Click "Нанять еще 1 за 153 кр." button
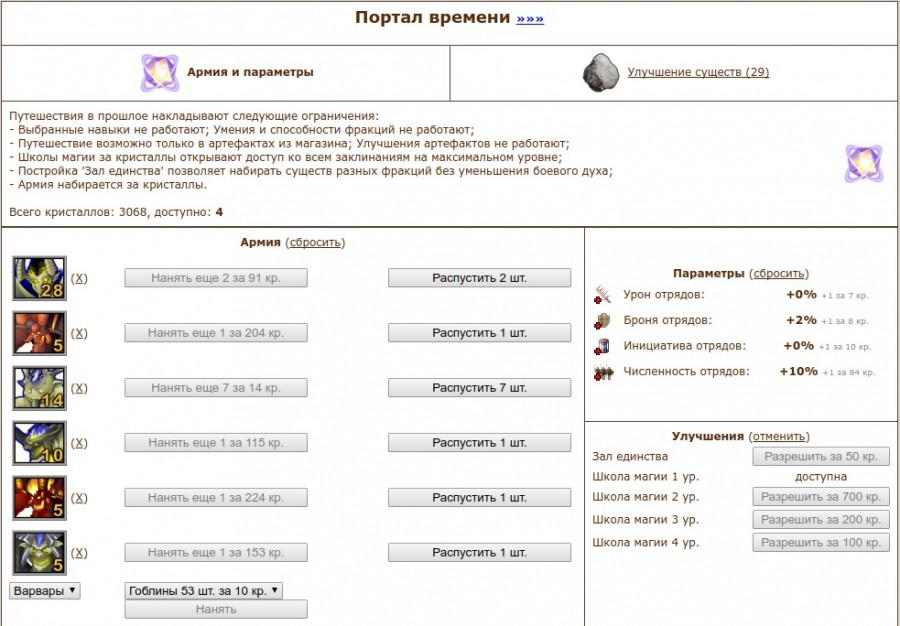 216,553
